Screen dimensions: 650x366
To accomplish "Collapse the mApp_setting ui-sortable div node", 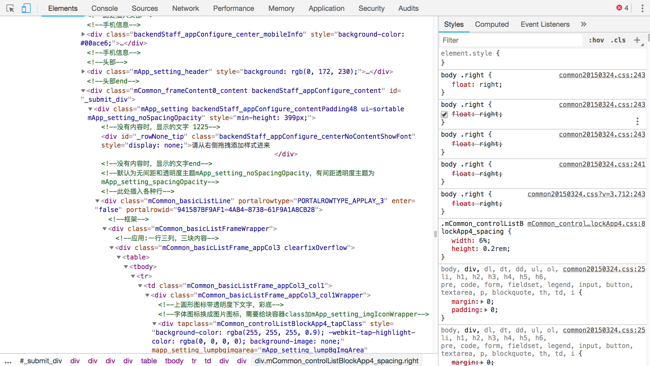I will coord(90,109).
